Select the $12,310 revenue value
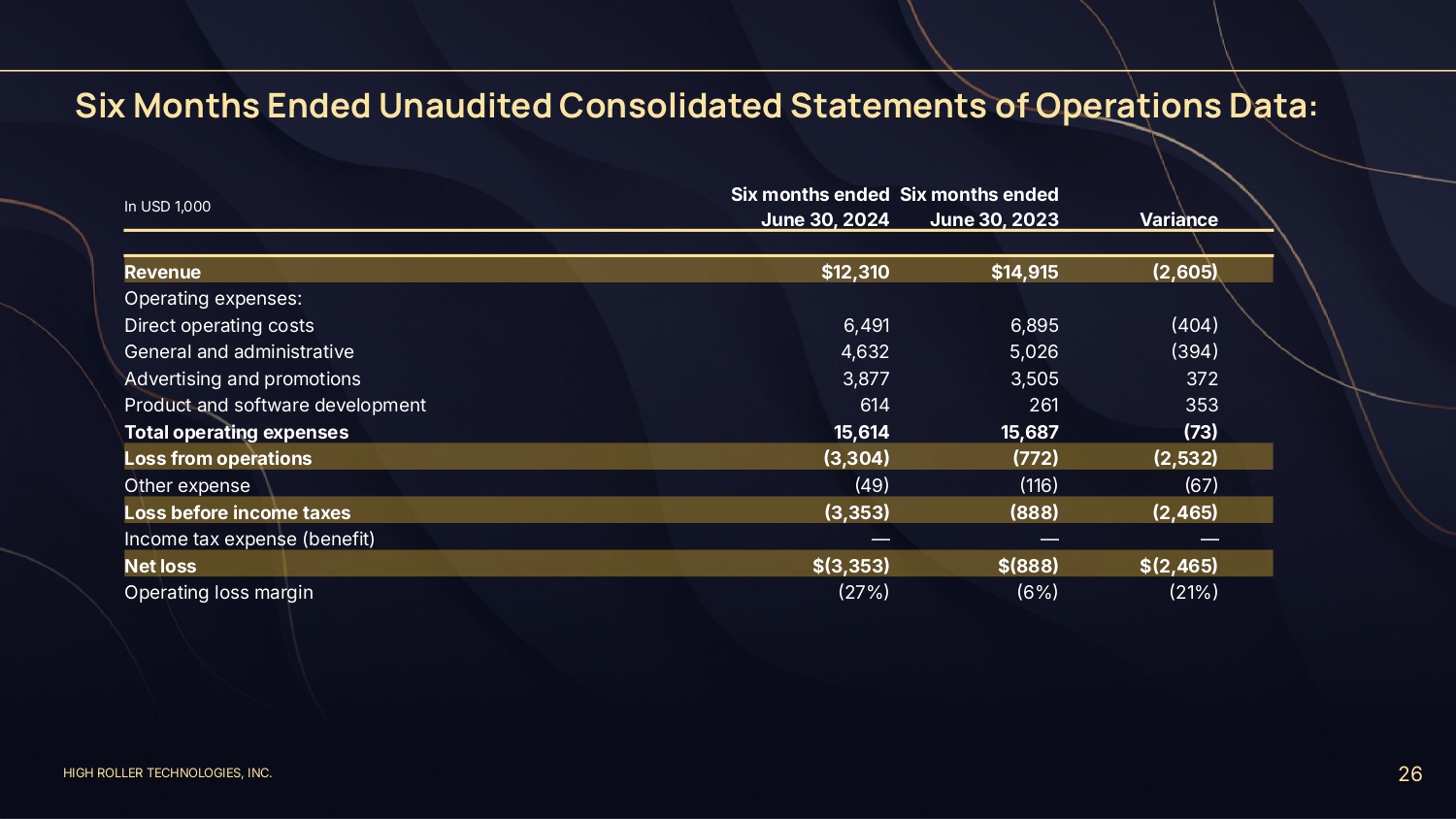 [x=855, y=272]
